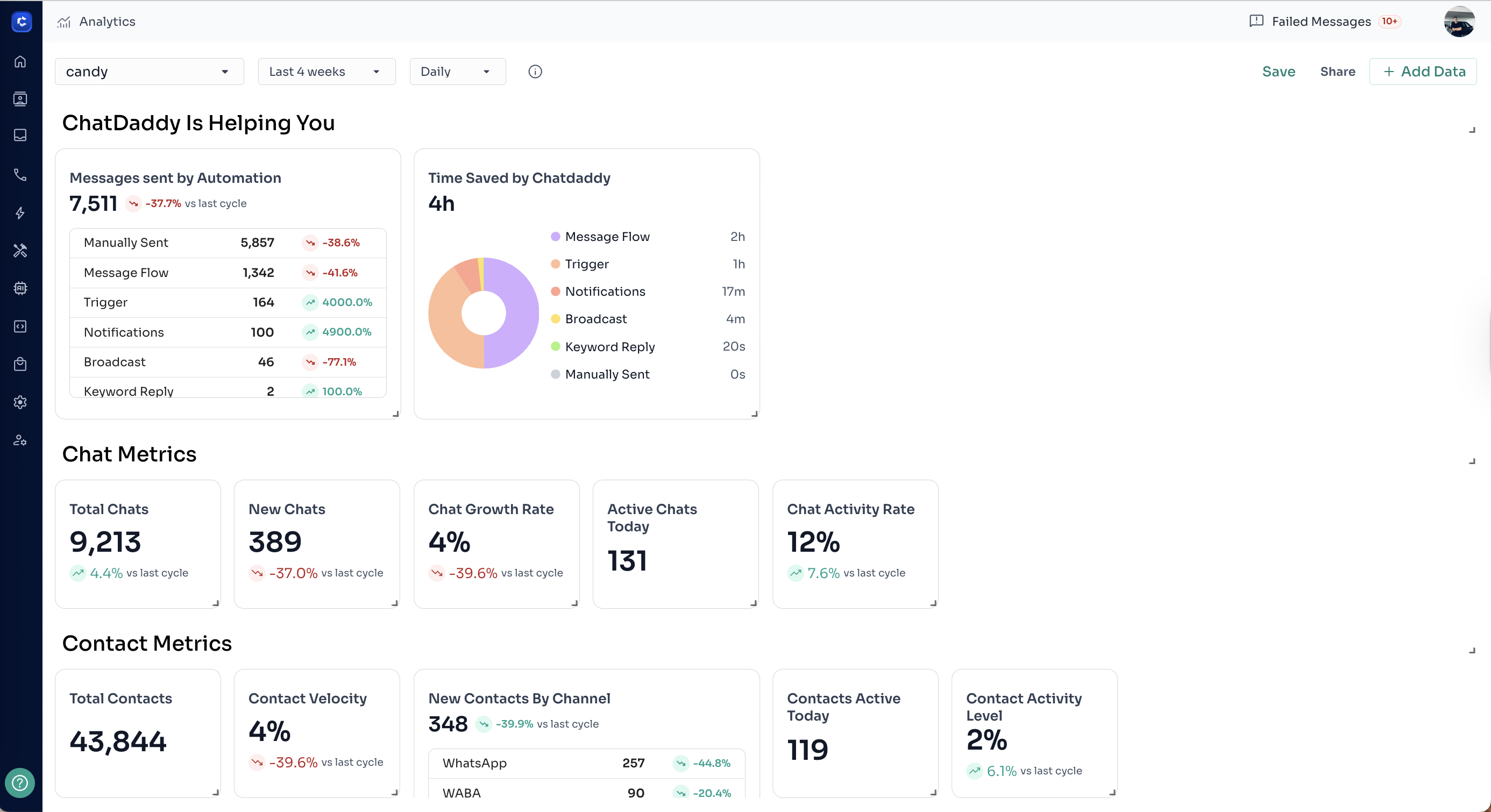The image size is (1491, 812).
Task: Click the up-trend icon under Total Chats
Action: pyautogui.click(x=77, y=573)
